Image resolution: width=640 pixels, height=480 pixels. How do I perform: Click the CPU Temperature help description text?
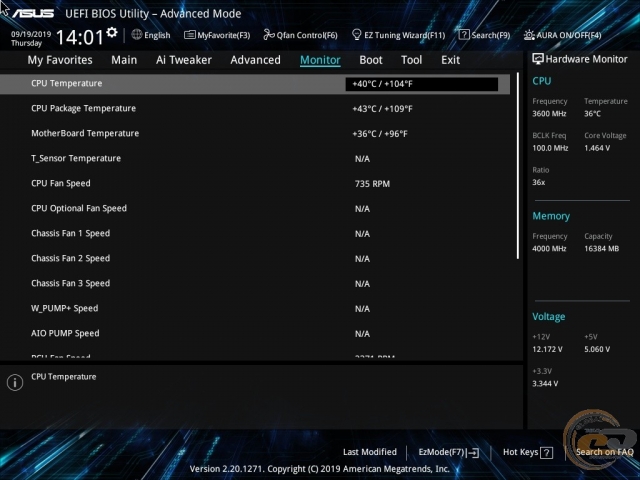(x=64, y=377)
